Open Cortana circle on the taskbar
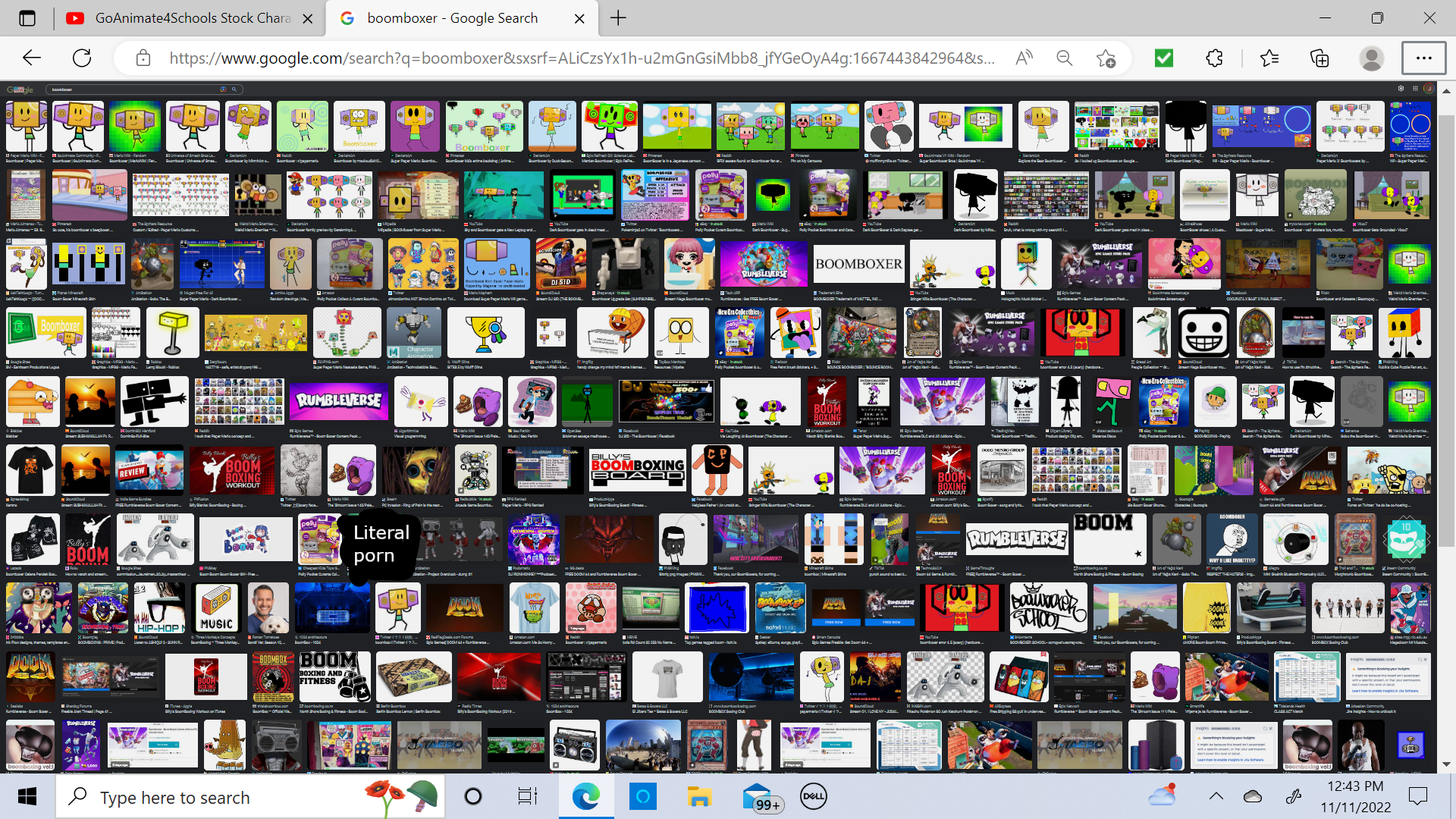1456x819 pixels. [473, 797]
